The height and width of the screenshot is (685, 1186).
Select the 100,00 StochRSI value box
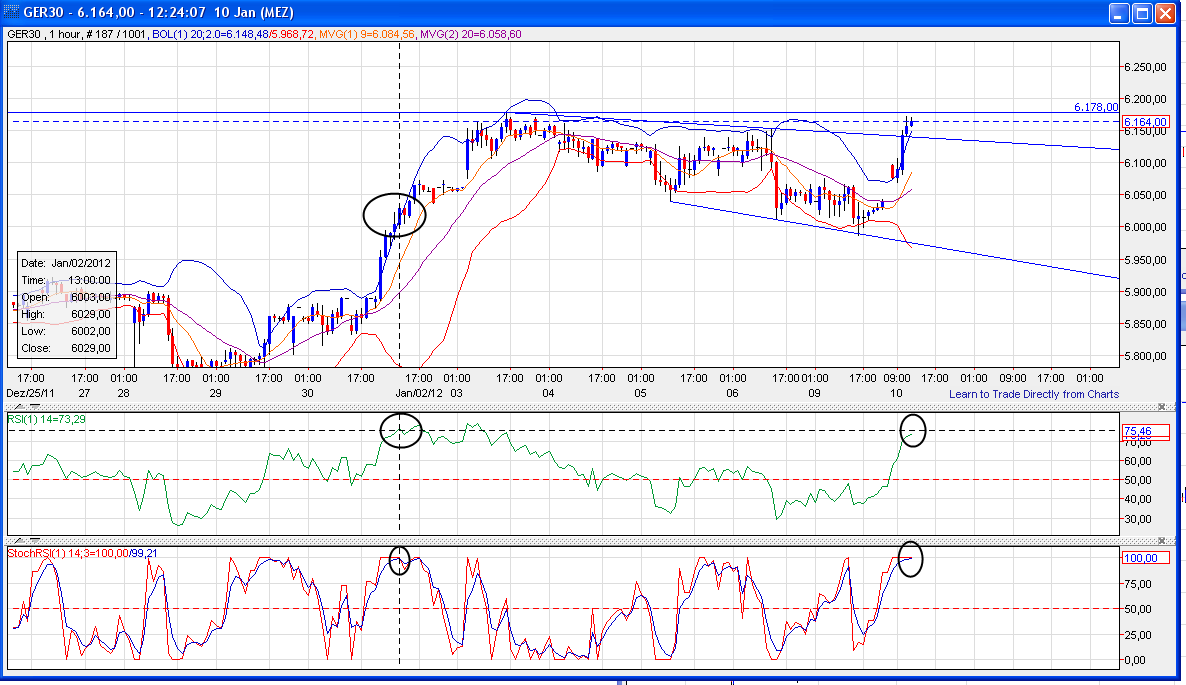click(1145, 557)
